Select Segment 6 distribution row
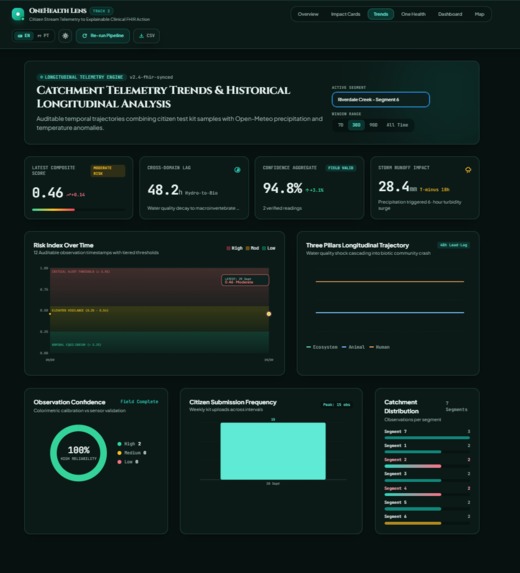 coord(427,519)
